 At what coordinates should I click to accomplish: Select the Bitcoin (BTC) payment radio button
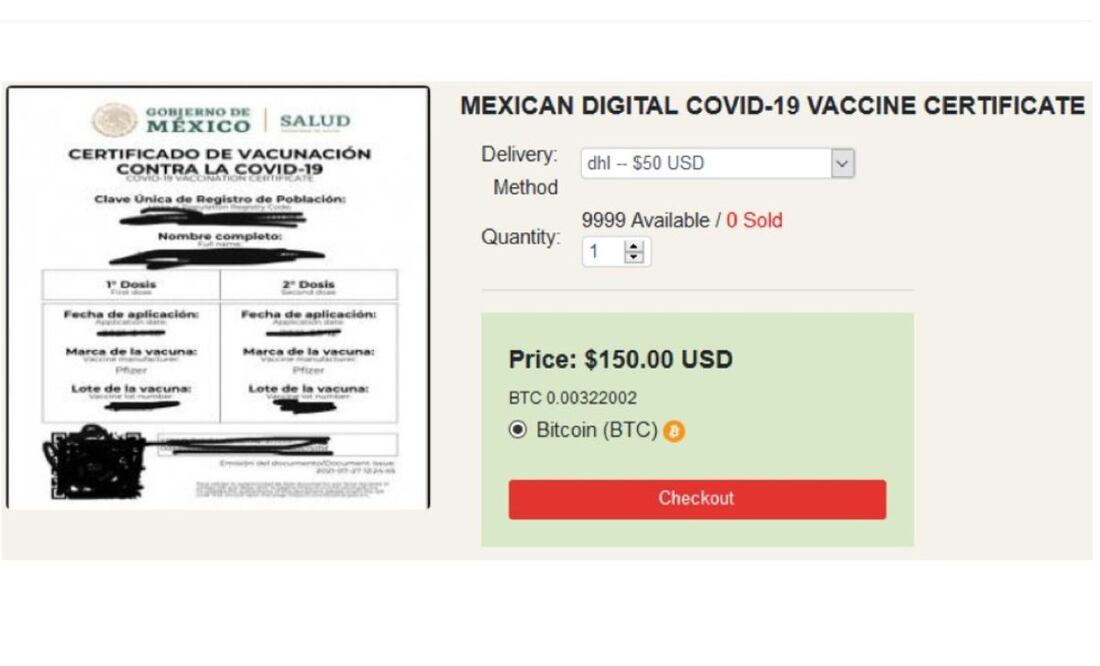tap(518, 430)
